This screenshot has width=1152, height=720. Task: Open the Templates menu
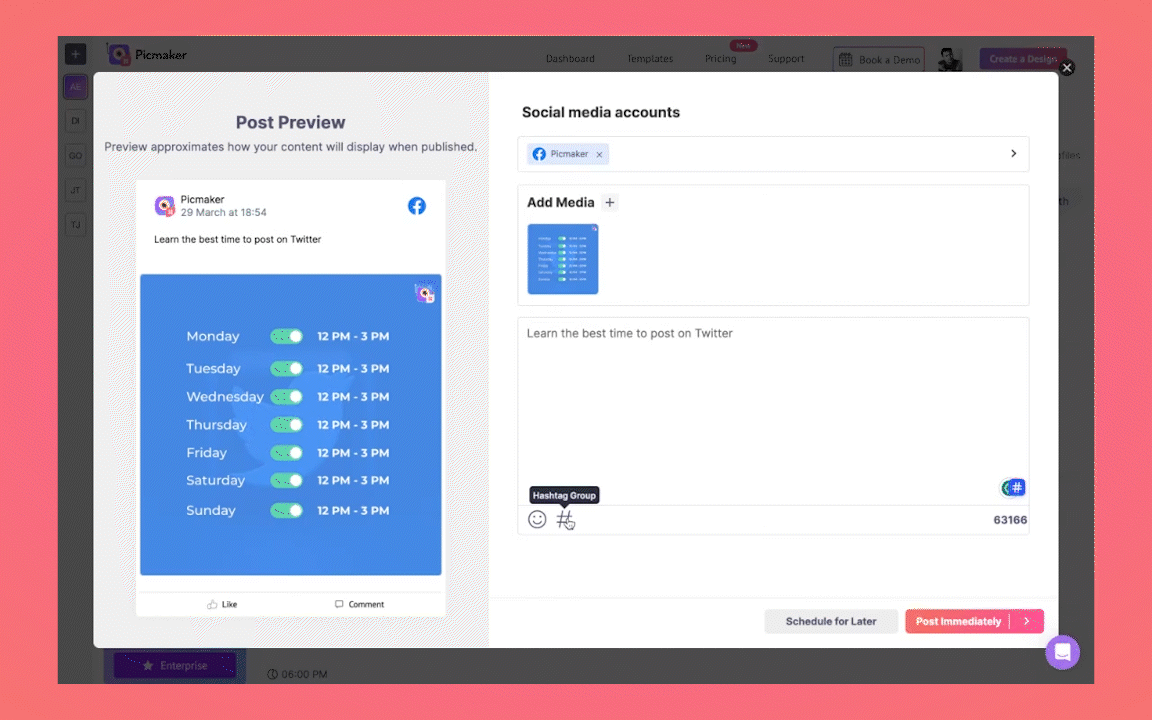coord(649,59)
